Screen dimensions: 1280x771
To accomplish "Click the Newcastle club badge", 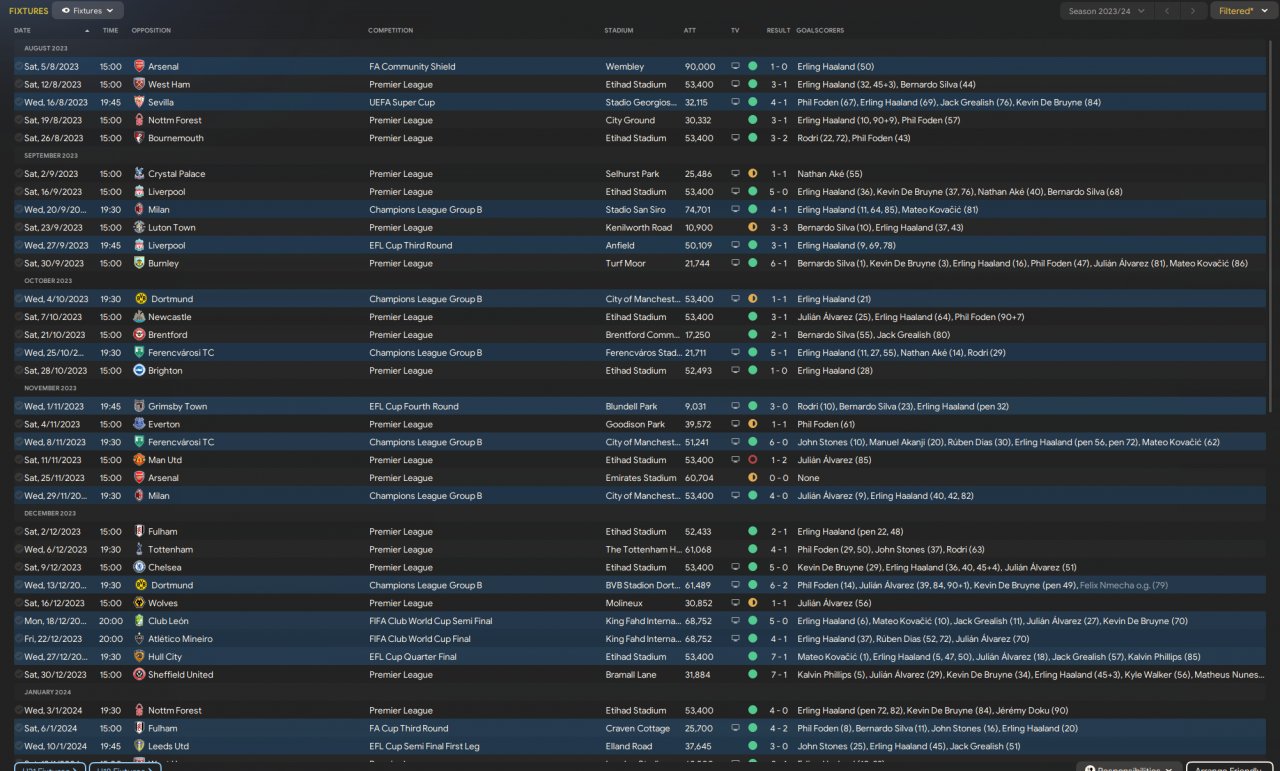I will coord(139,317).
